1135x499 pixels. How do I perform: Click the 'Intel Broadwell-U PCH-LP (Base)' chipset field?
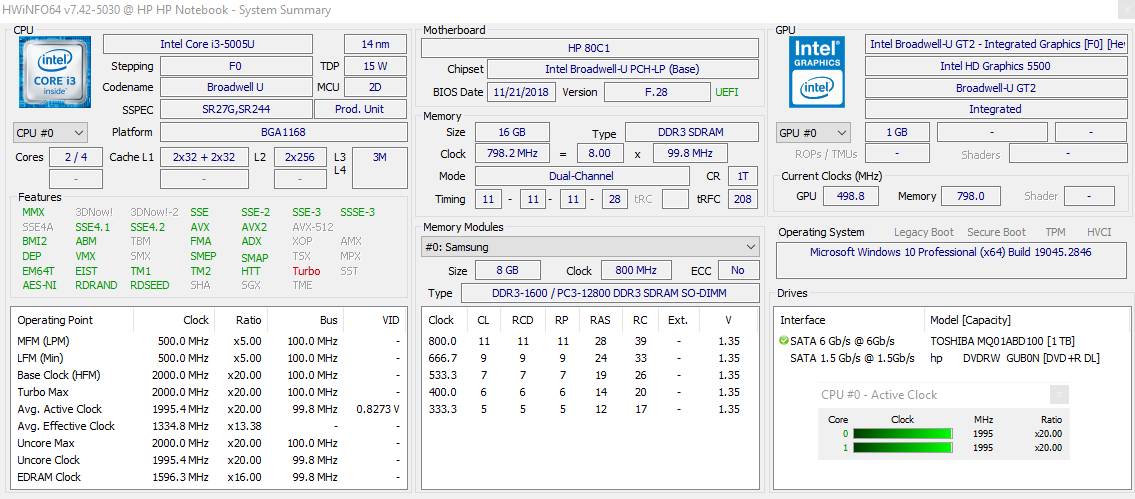[623, 70]
